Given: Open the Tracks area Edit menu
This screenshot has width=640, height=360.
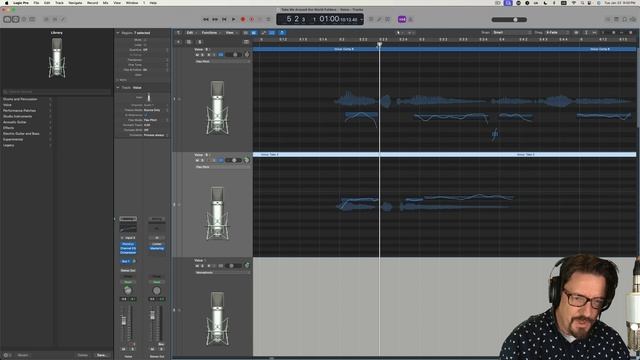Looking at the screenshot, I should [191, 33].
